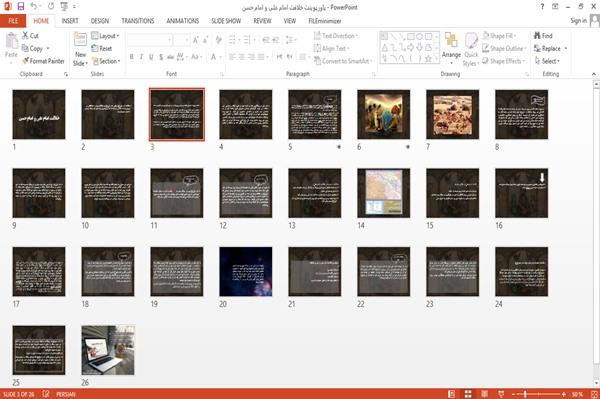Clear all formatting eraser icon
This screenshot has width=600, height=399.
pyautogui.click(x=218, y=40)
